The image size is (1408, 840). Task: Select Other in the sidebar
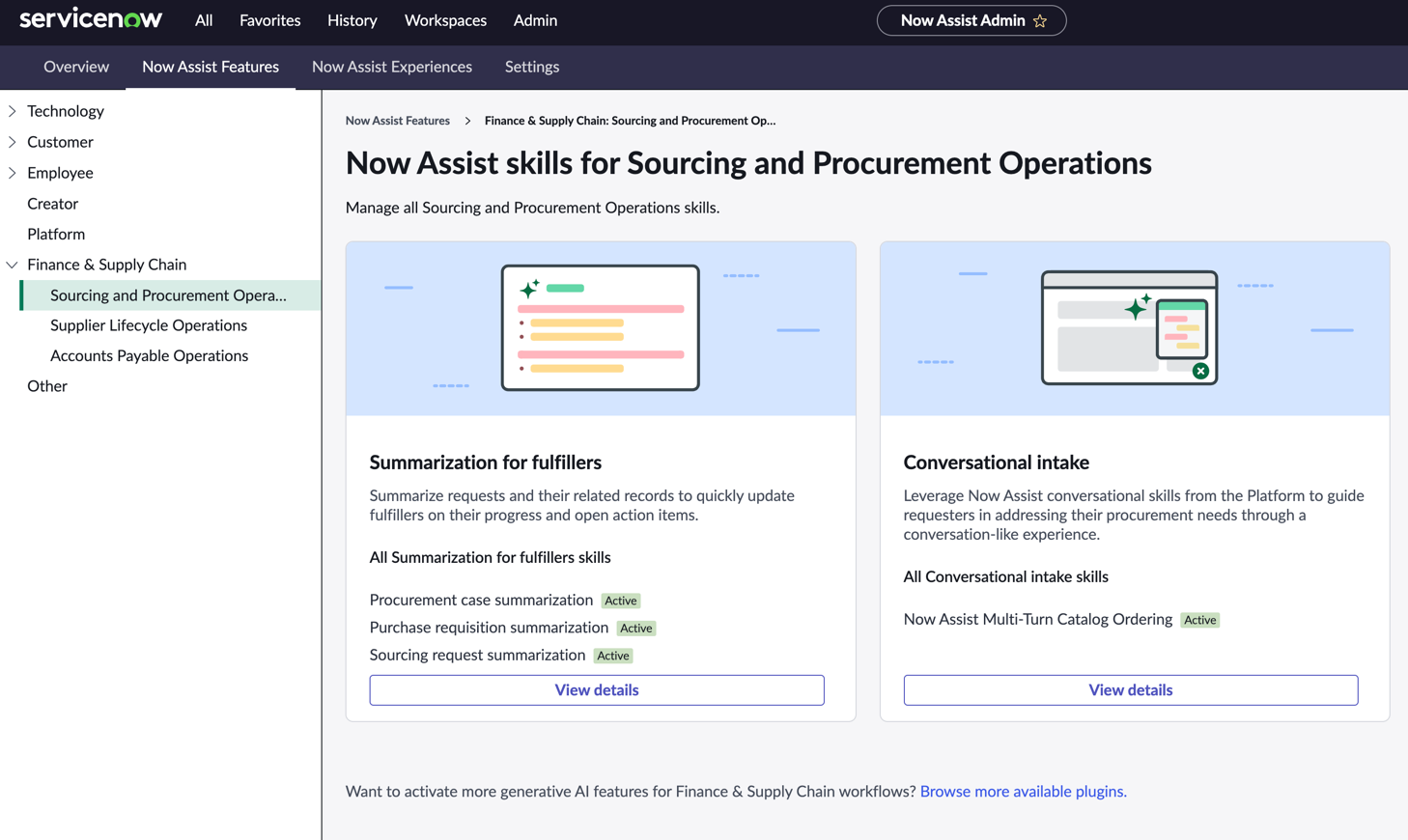coord(47,386)
